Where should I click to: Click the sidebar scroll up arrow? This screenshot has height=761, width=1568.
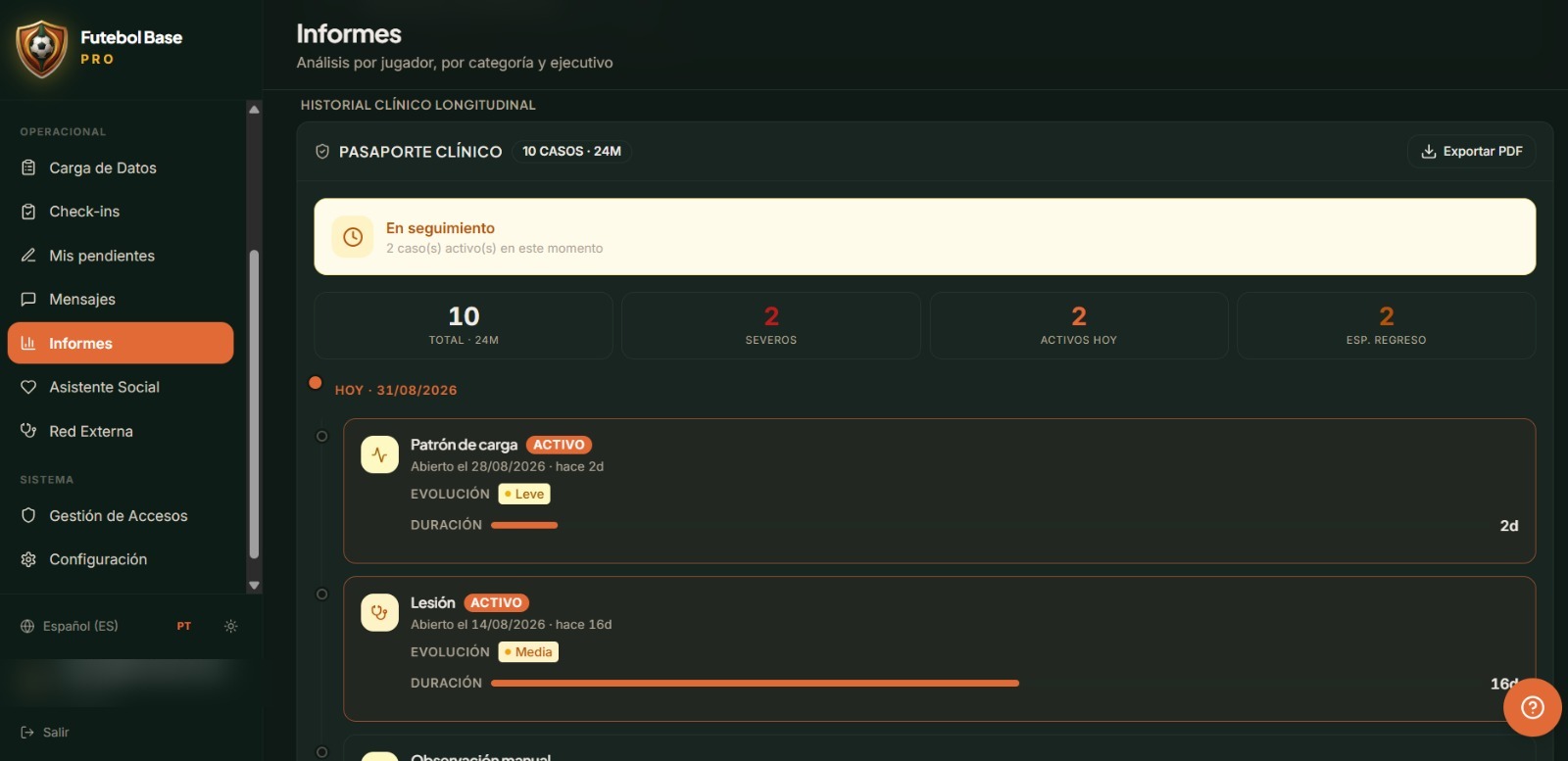pyautogui.click(x=254, y=110)
